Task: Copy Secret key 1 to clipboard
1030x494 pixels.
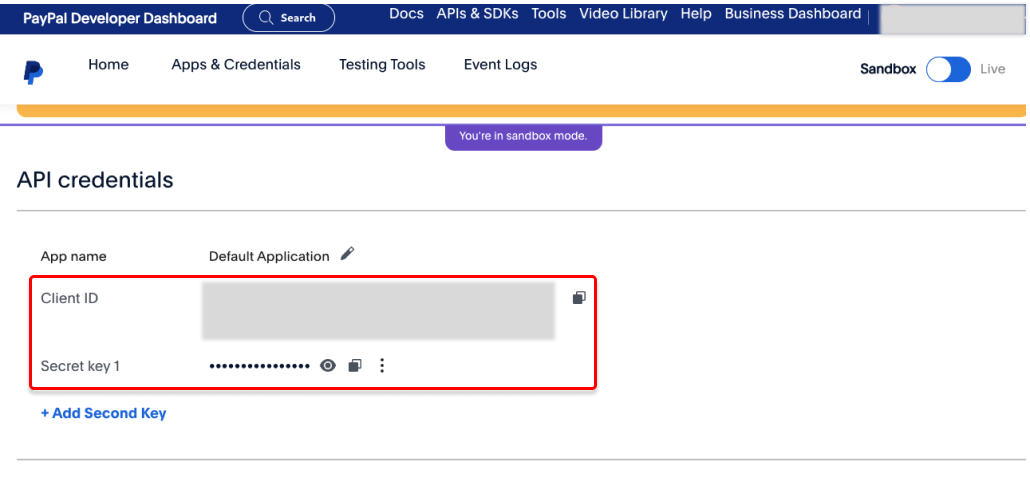Action: [355, 366]
